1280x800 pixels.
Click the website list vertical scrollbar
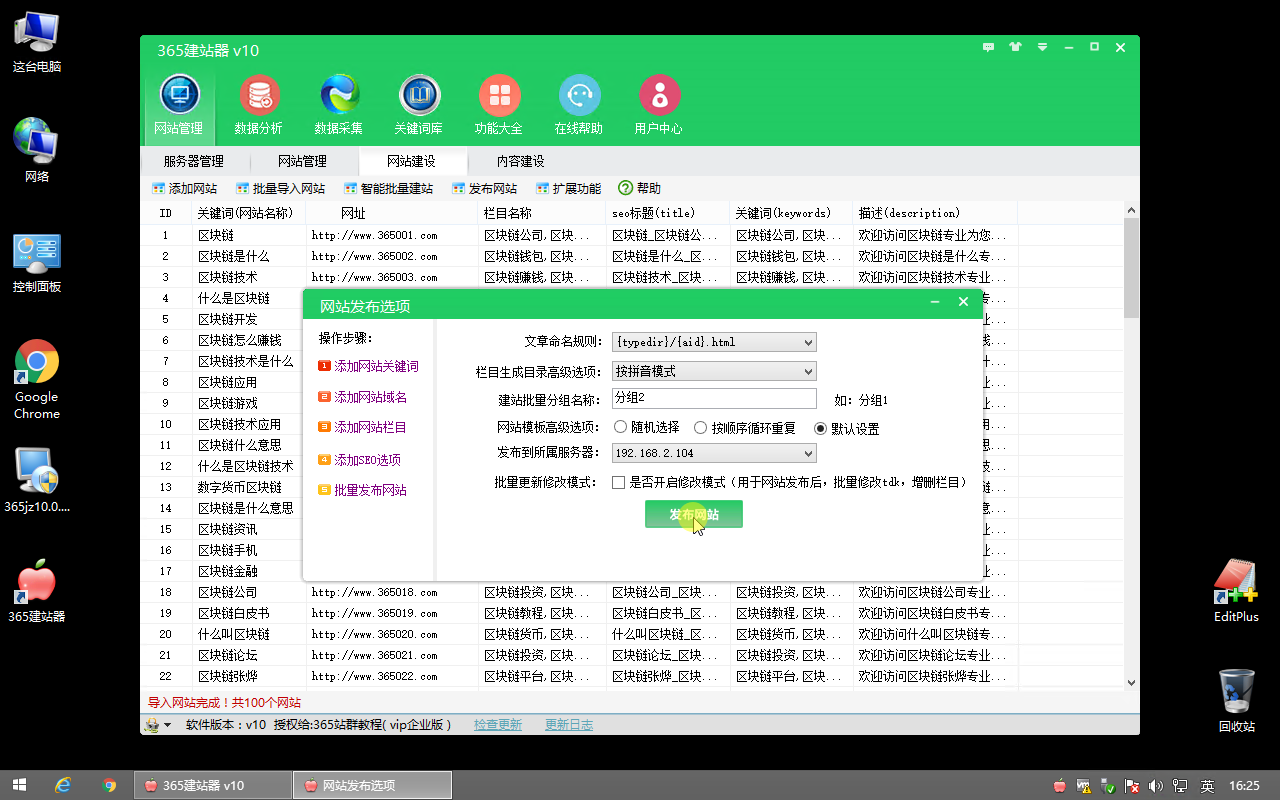pos(1131,267)
